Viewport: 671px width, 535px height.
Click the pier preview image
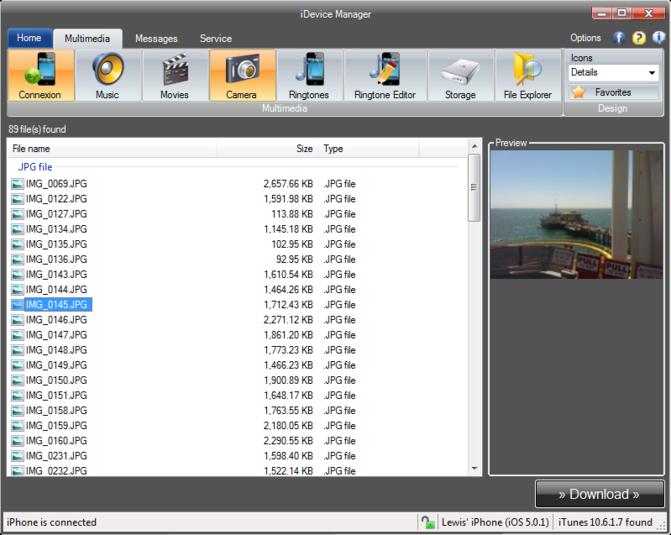pyautogui.click(x=576, y=214)
